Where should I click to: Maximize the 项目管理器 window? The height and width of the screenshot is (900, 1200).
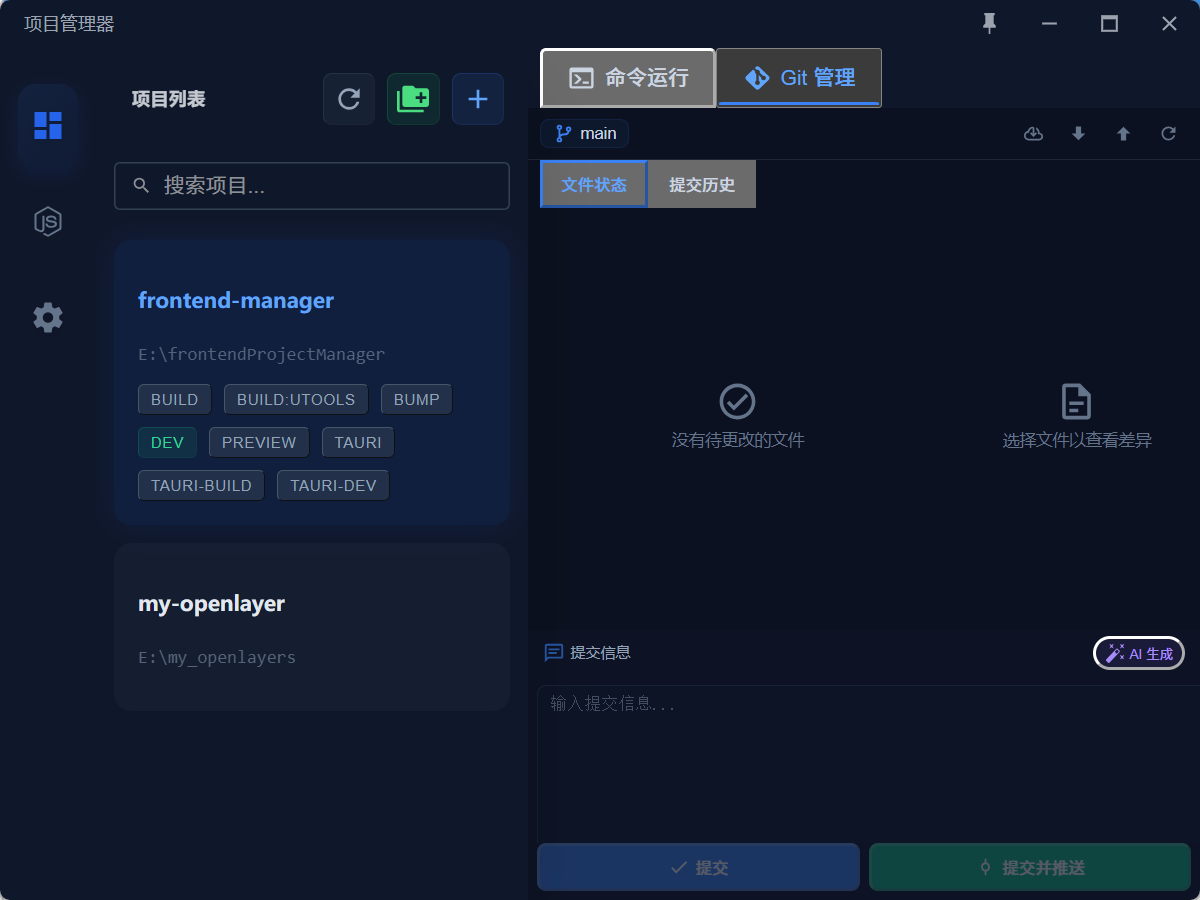pyautogui.click(x=1109, y=23)
